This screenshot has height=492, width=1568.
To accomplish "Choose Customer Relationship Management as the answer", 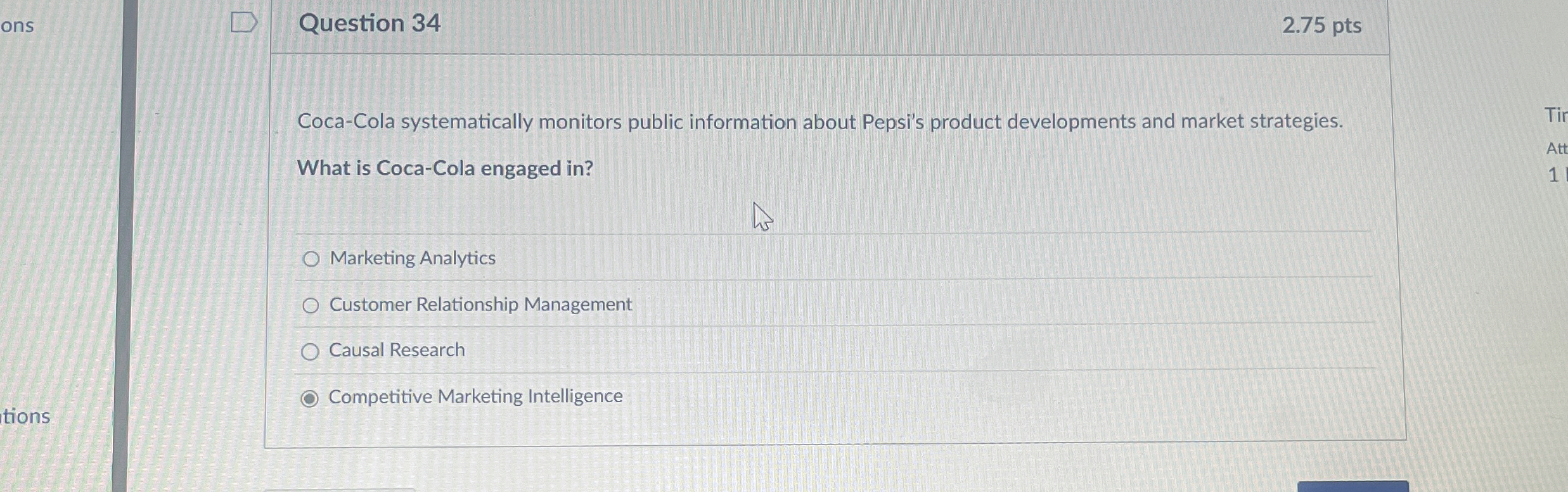I will (311, 305).
